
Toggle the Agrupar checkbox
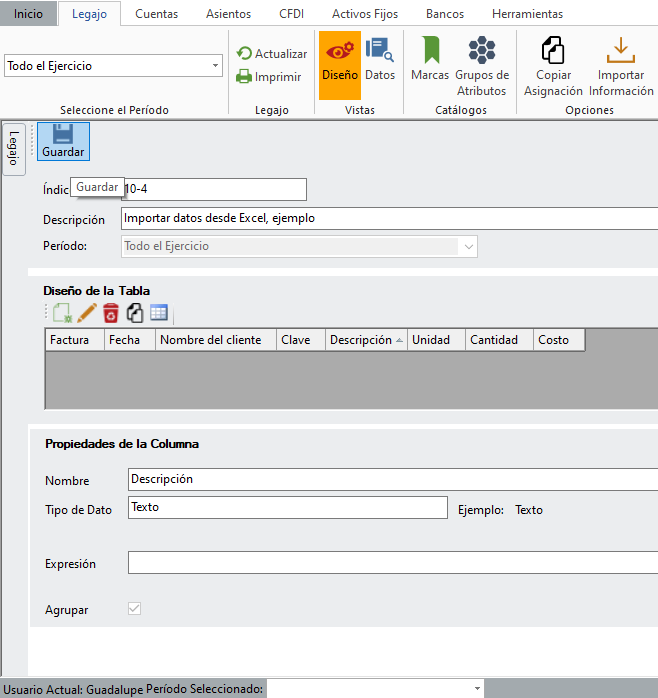pyautogui.click(x=134, y=609)
